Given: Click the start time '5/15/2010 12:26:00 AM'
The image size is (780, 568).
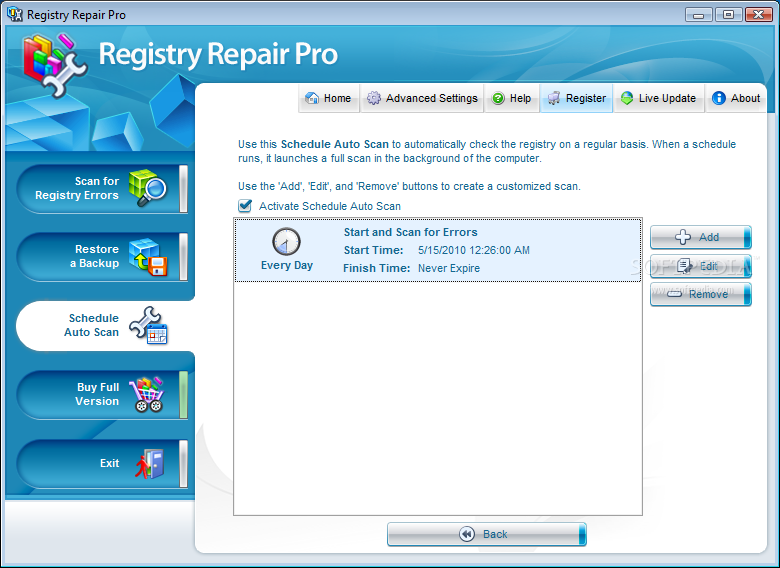Looking at the screenshot, I should [474, 250].
